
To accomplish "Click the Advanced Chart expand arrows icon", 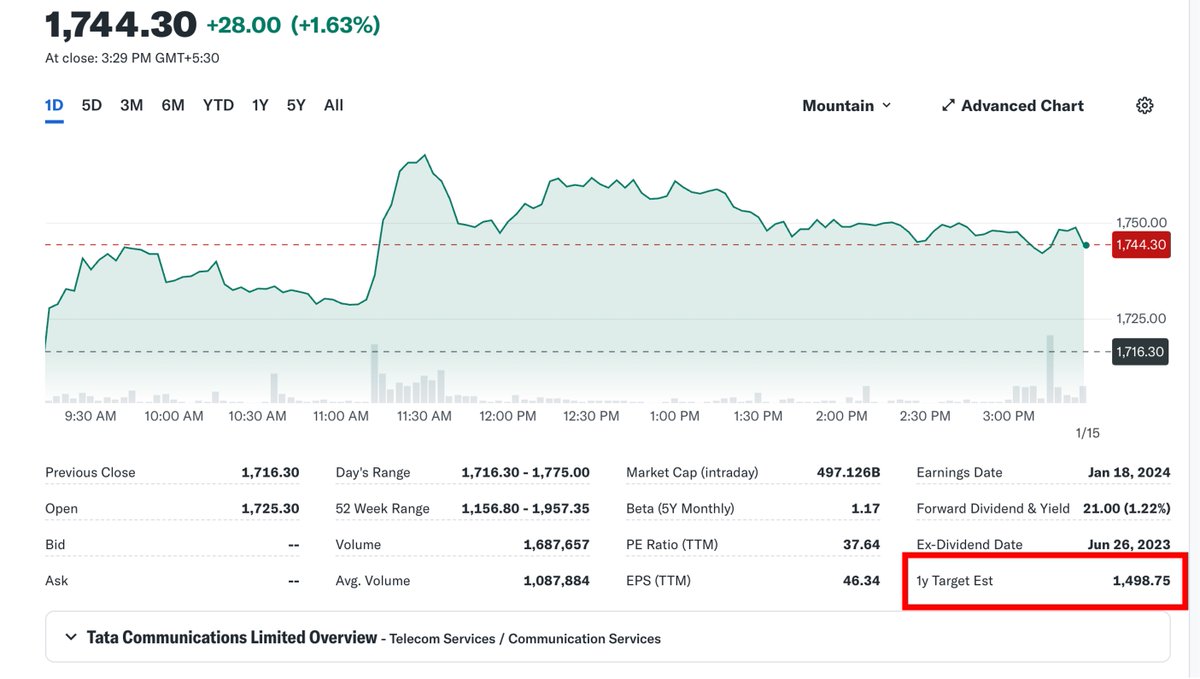I will pos(948,105).
